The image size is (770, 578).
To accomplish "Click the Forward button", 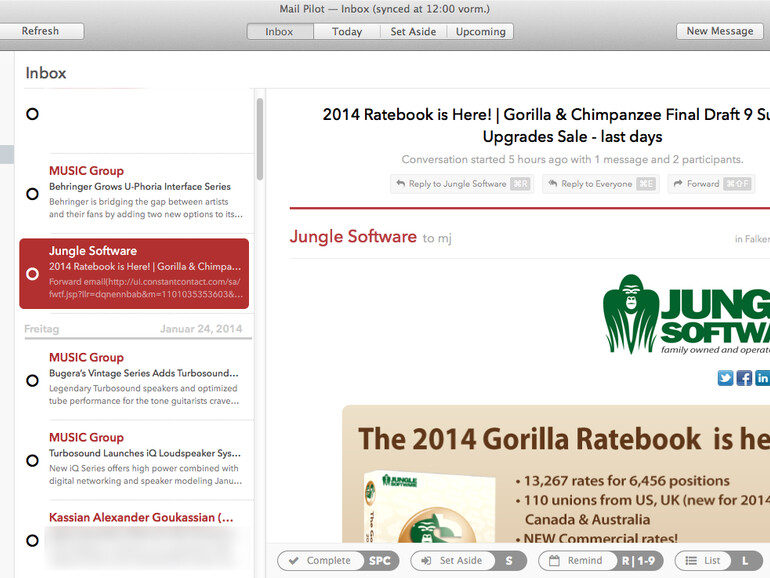I will [711, 184].
